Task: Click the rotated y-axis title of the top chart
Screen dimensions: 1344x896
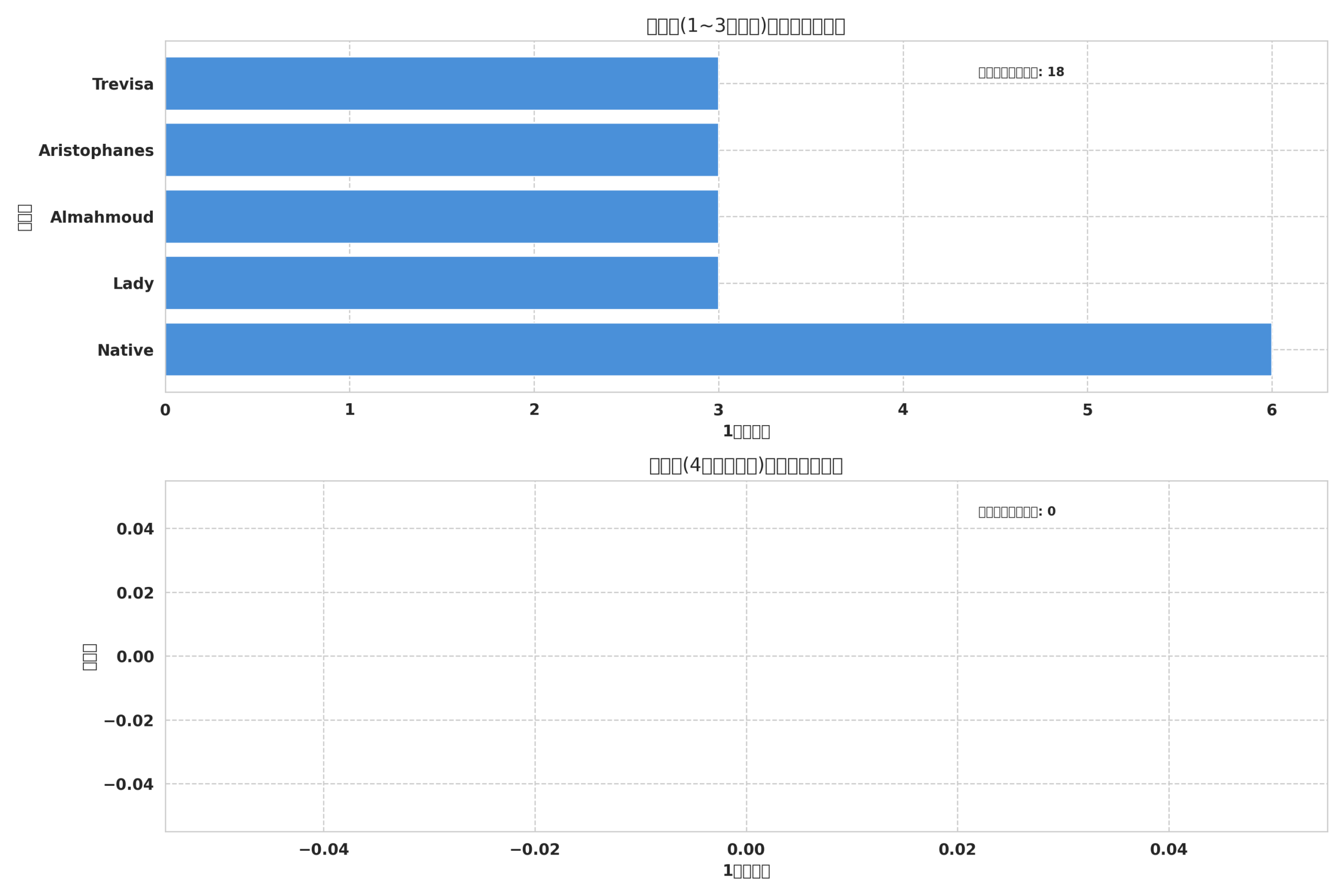Action: [x=25, y=217]
